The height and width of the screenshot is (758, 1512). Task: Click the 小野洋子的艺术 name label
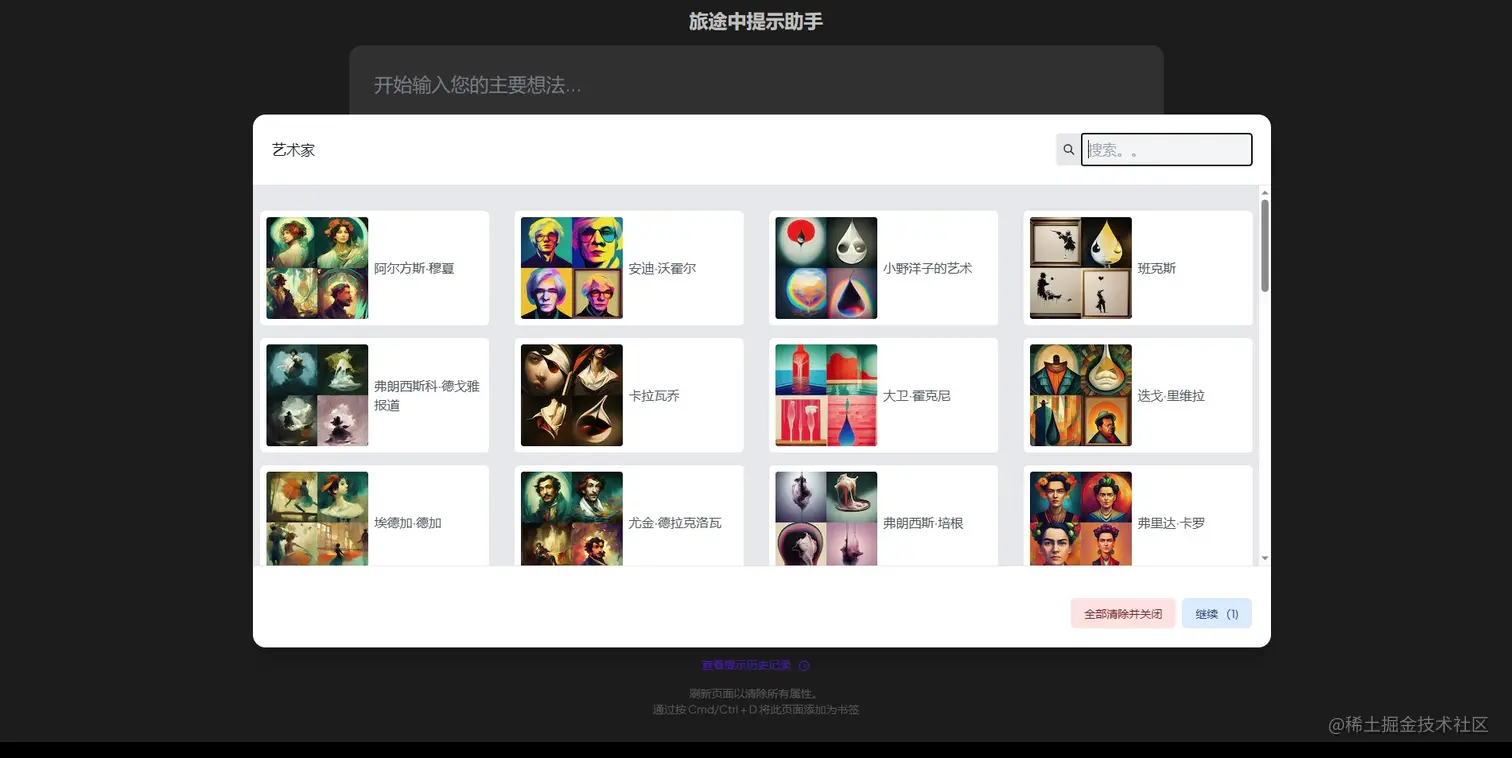(927, 268)
